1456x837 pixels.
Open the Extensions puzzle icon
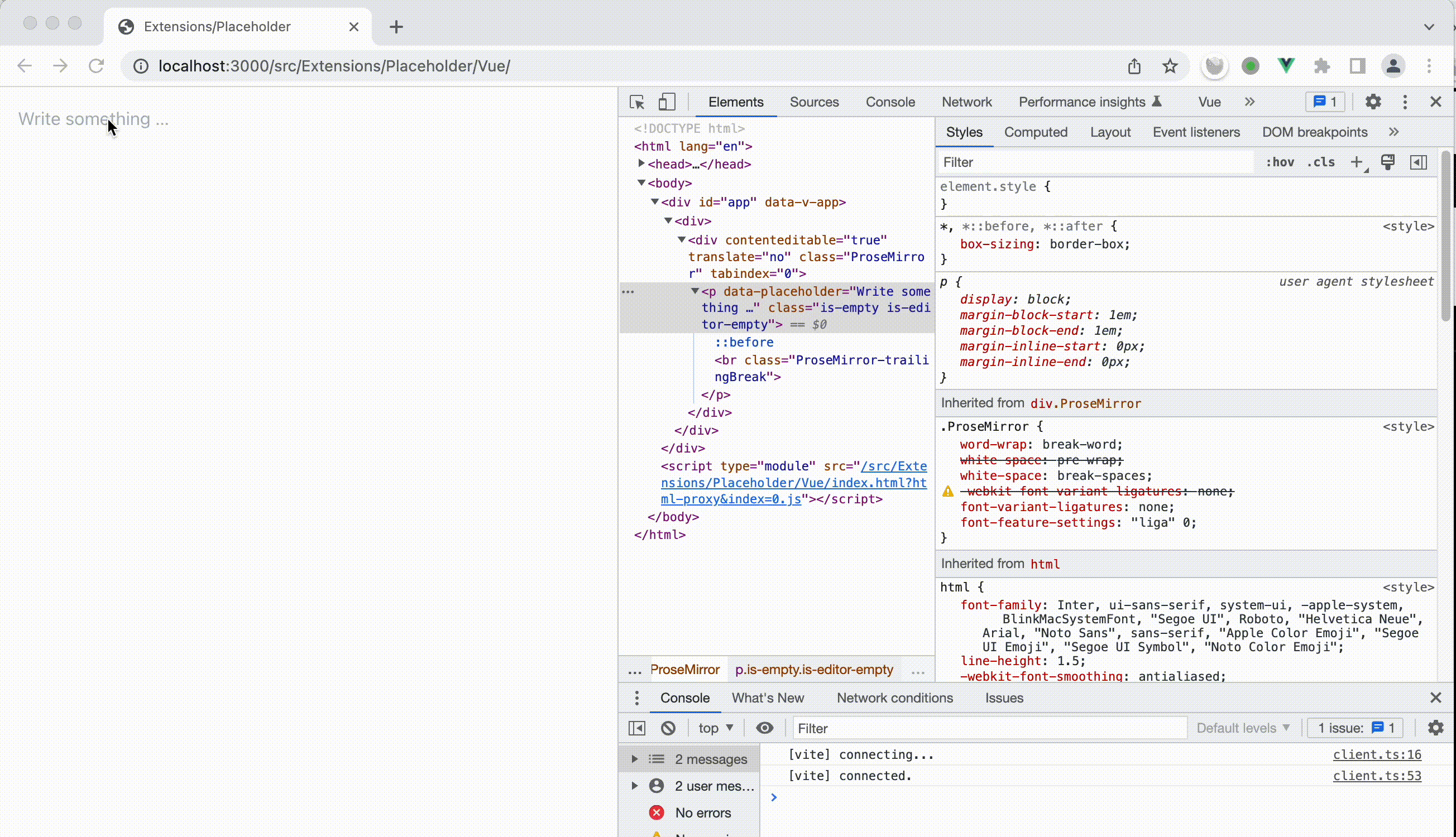[x=1322, y=66]
